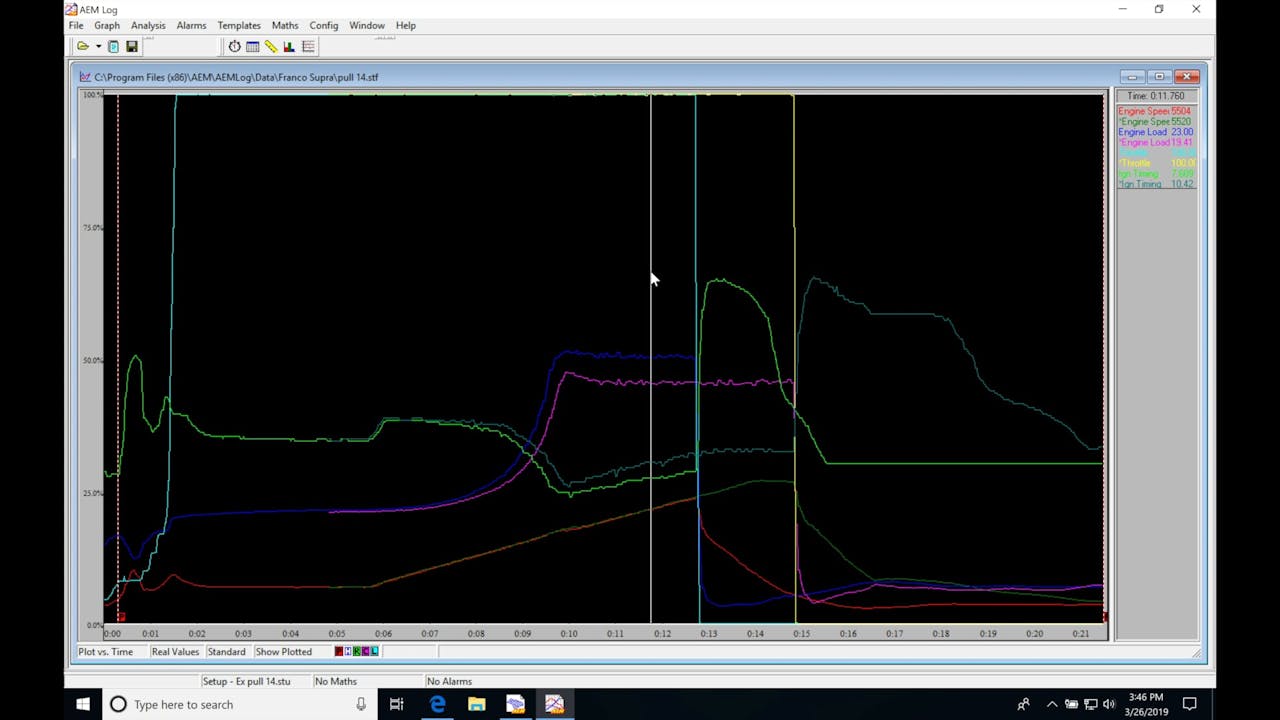
Task: Select the ruler measurement tool icon
Action: pos(271,46)
